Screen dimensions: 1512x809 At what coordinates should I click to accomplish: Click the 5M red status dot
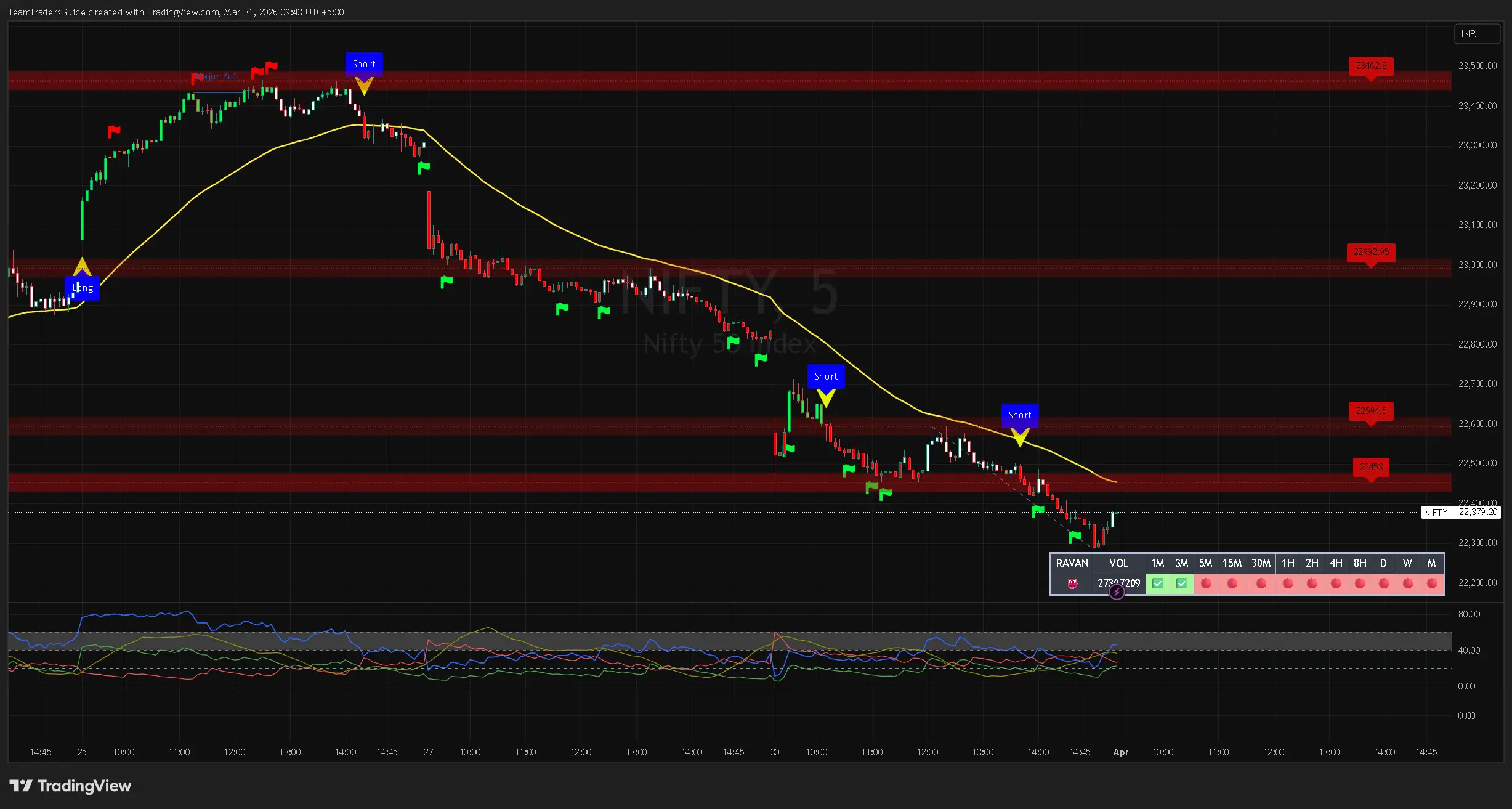point(1205,583)
